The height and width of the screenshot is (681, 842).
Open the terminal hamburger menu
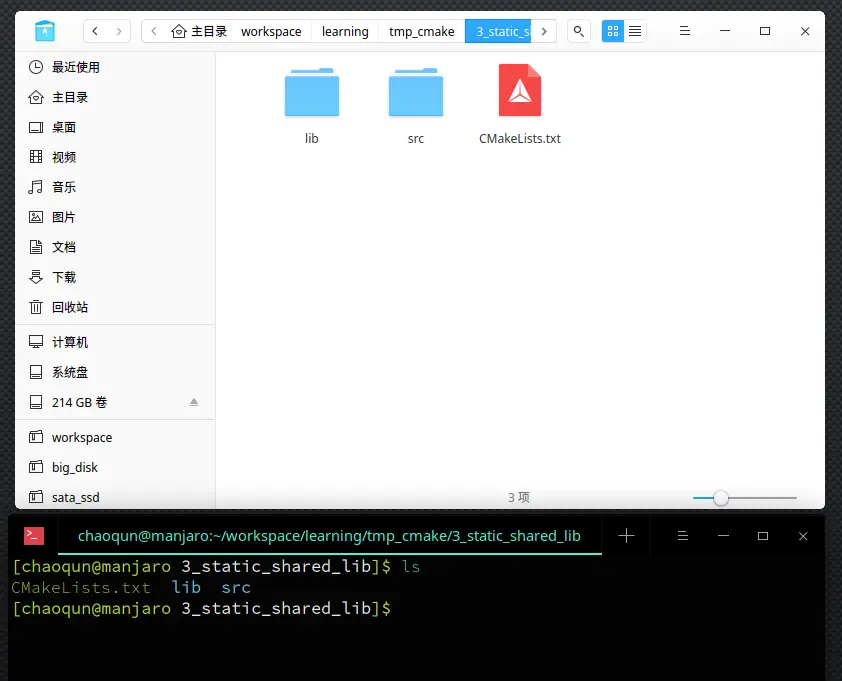click(x=683, y=535)
